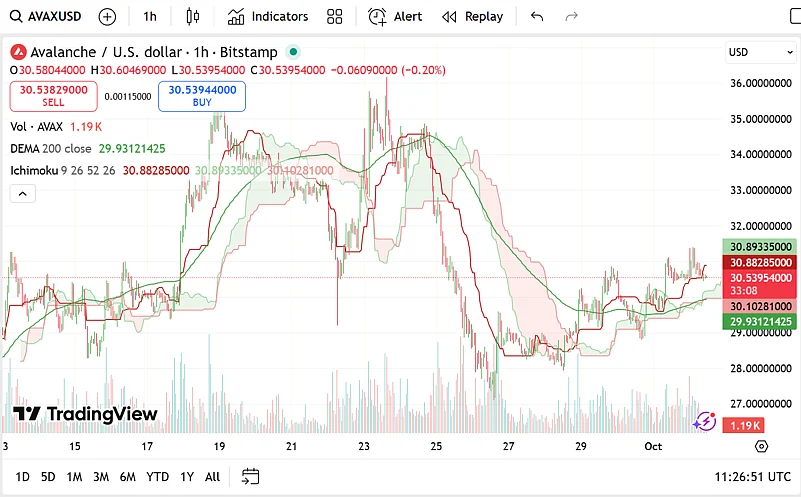Select the 1D time range

click(x=22, y=477)
